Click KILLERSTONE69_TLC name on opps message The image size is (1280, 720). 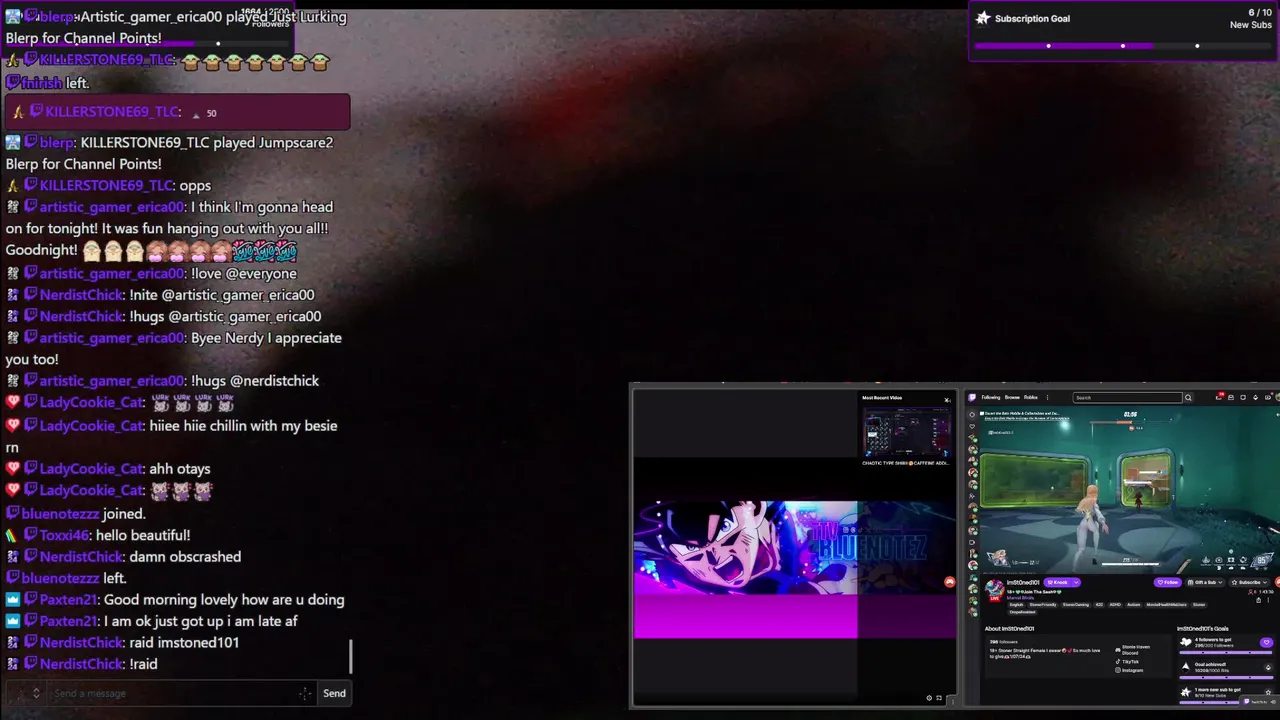point(106,185)
